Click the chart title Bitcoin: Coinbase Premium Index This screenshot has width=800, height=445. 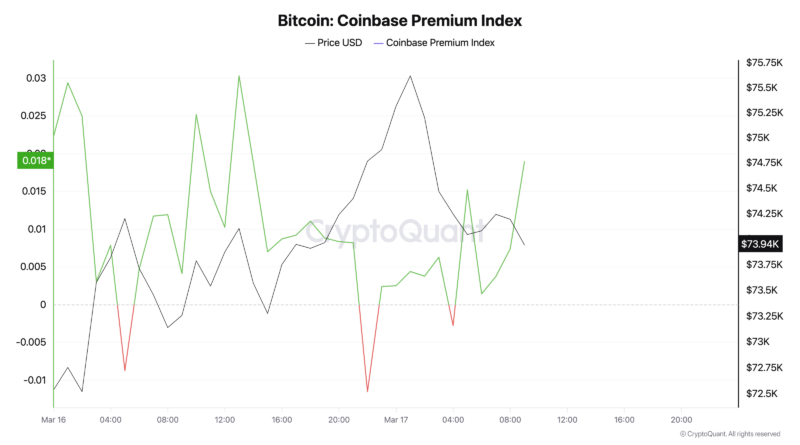[x=399, y=20]
